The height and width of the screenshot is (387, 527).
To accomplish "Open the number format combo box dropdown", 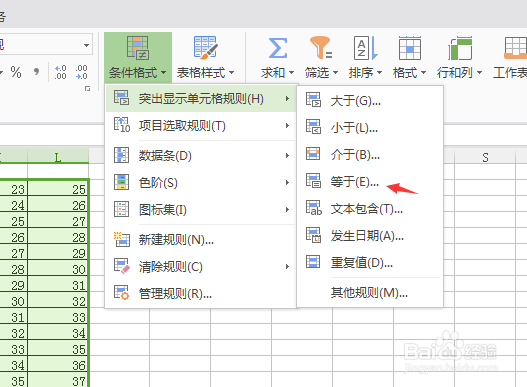I will (86, 45).
